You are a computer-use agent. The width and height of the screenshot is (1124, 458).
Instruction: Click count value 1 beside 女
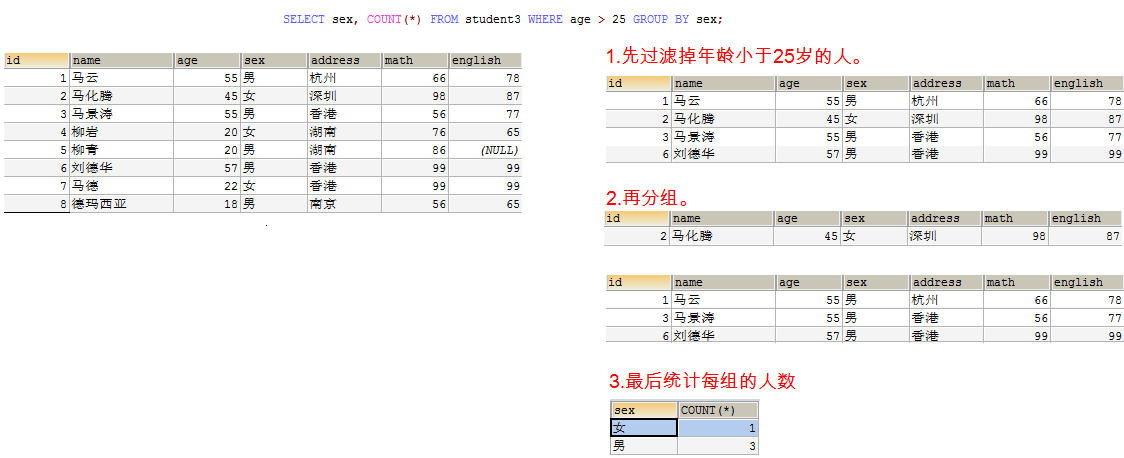[718, 428]
